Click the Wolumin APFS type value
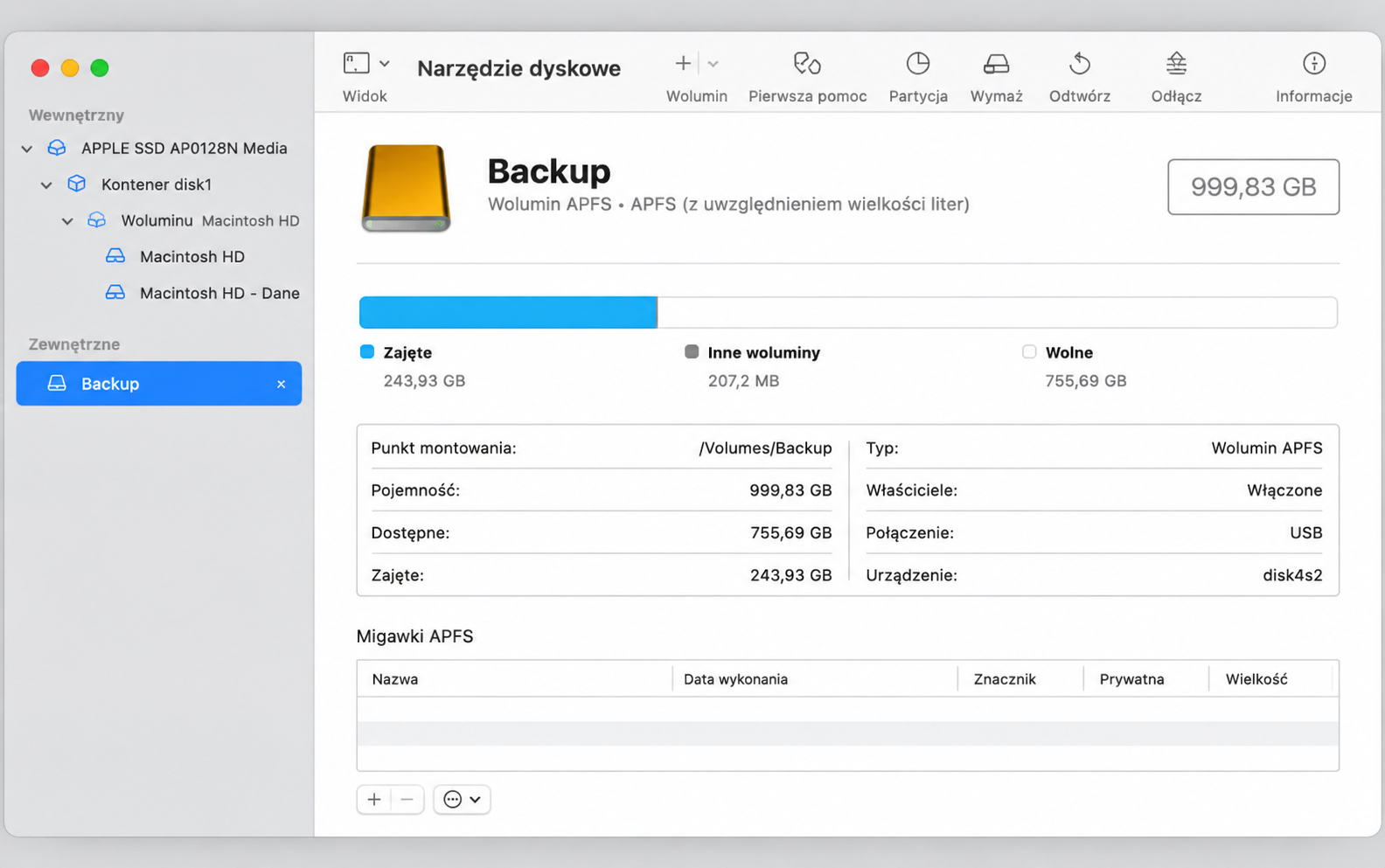Screen dimensions: 1385x868 click(x=1267, y=448)
